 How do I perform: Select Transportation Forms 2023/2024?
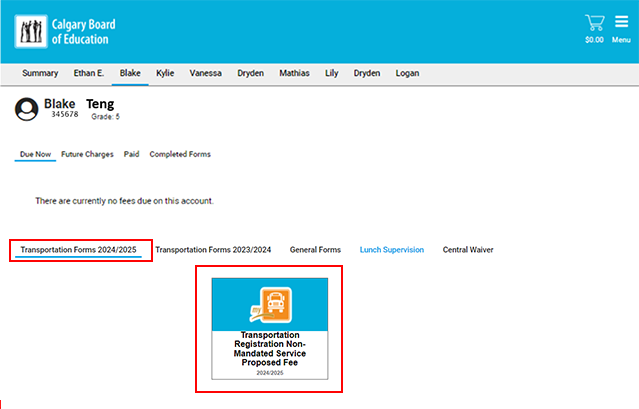click(x=213, y=250)
